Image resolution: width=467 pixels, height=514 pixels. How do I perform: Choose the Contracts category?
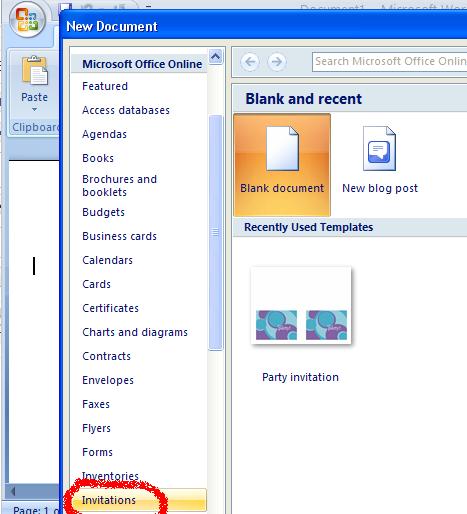pos(106,356)
